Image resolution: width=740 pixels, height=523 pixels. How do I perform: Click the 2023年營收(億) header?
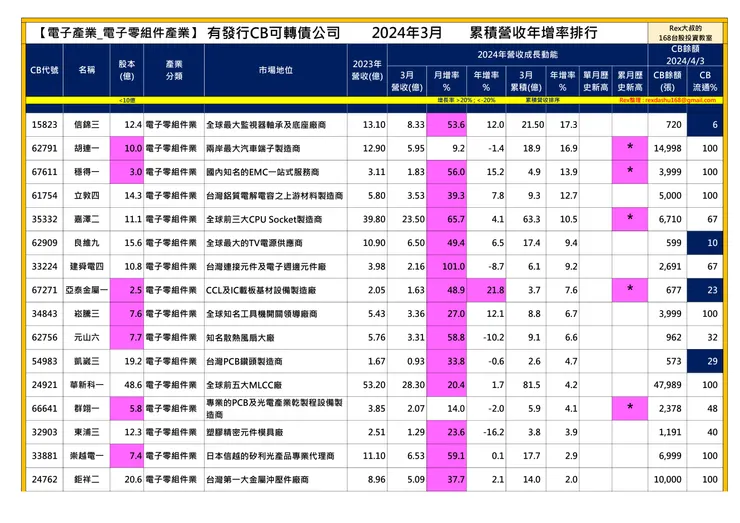367,70
